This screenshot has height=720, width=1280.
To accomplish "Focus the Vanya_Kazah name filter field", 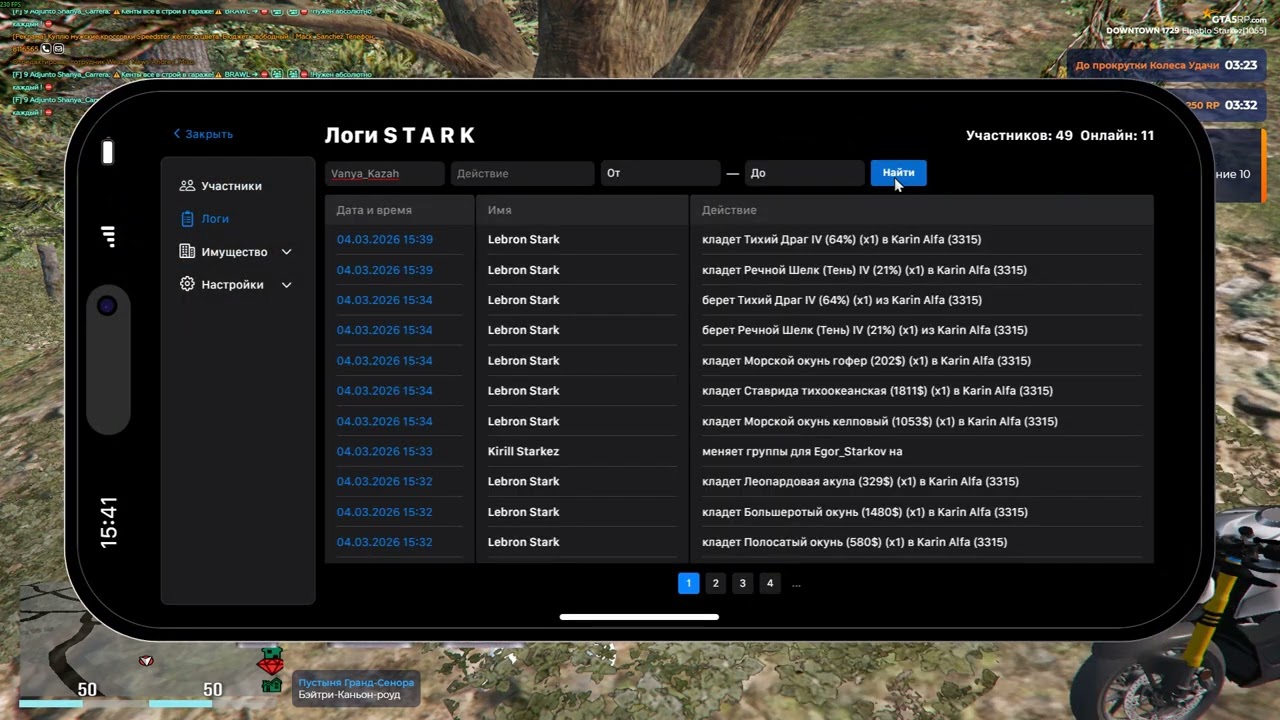I will coord(385,173).
